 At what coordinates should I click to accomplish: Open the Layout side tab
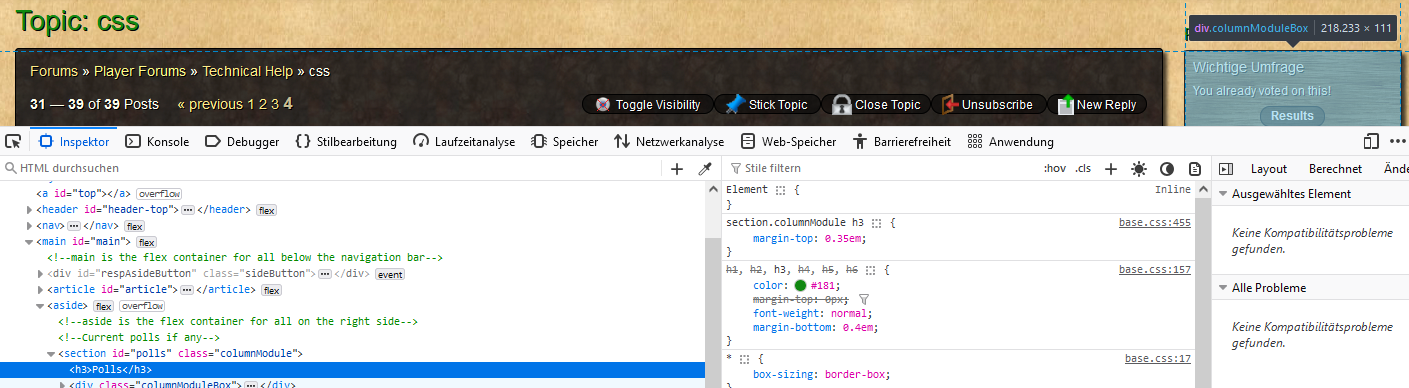[1269, 168]
